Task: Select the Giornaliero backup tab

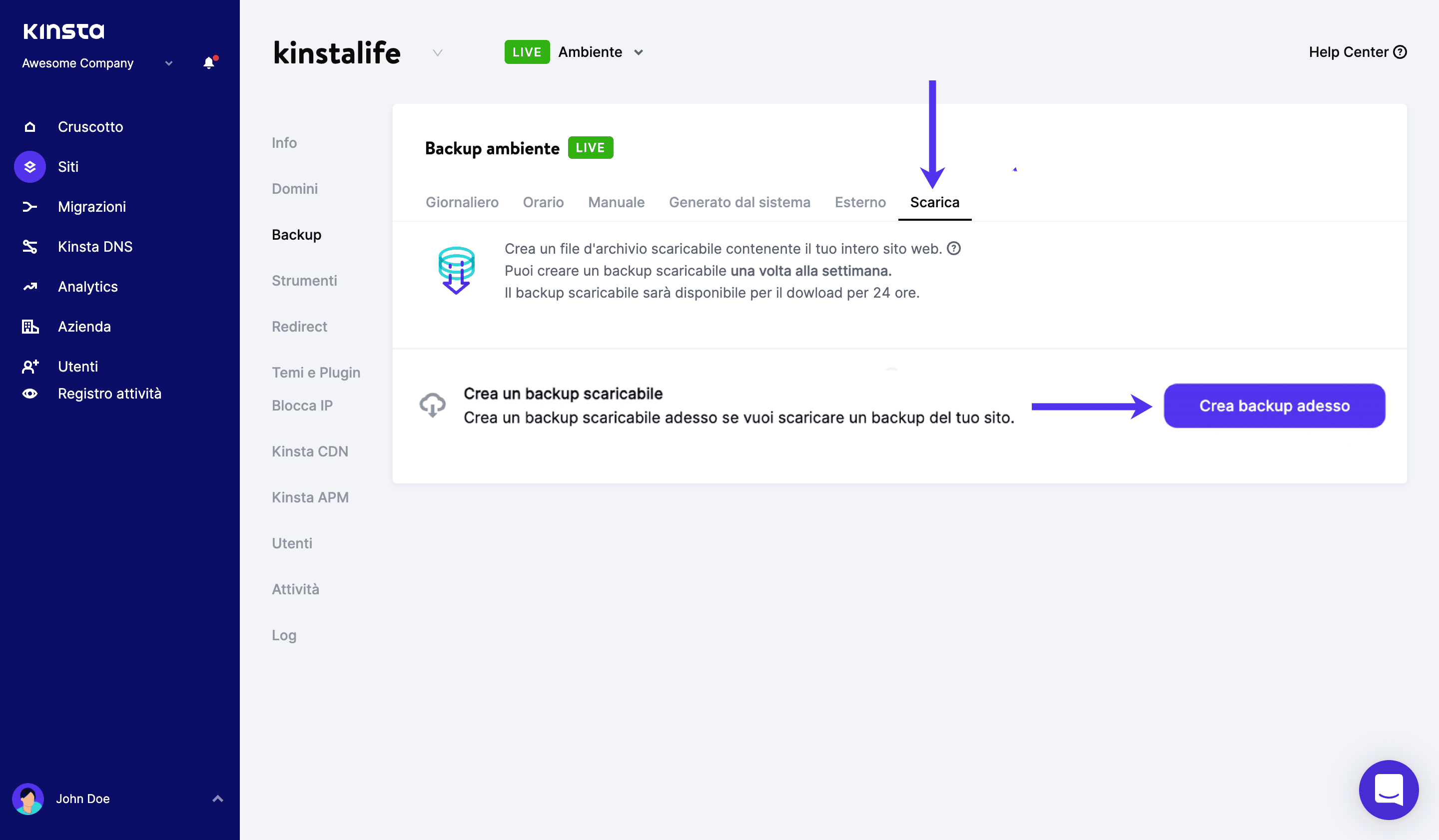Action: (462, 201)
